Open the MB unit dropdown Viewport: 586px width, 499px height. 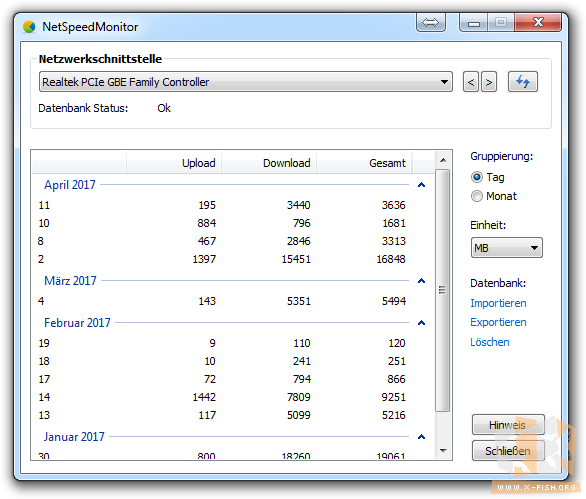coord(506,248)
